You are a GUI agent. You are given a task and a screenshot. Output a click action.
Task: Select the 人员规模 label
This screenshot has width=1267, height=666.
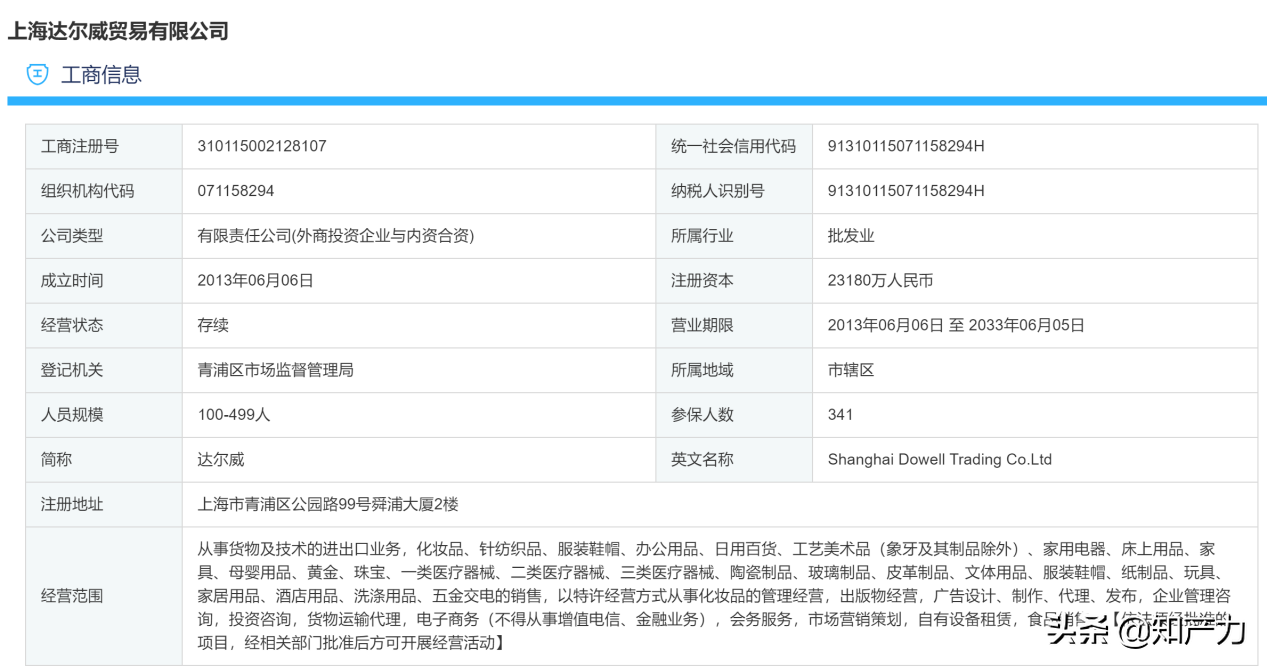(x=72, y=415)
